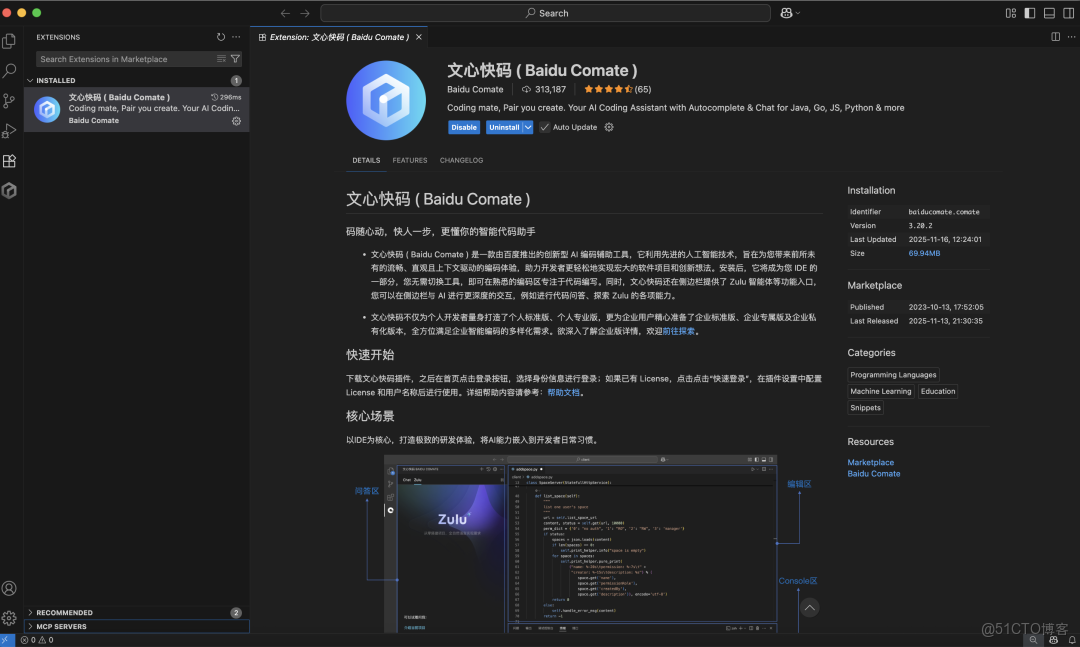Screen dimensions: 1080x647
Task: Switch to the CHANGELOG tab
Action: (x=461, y=160)
